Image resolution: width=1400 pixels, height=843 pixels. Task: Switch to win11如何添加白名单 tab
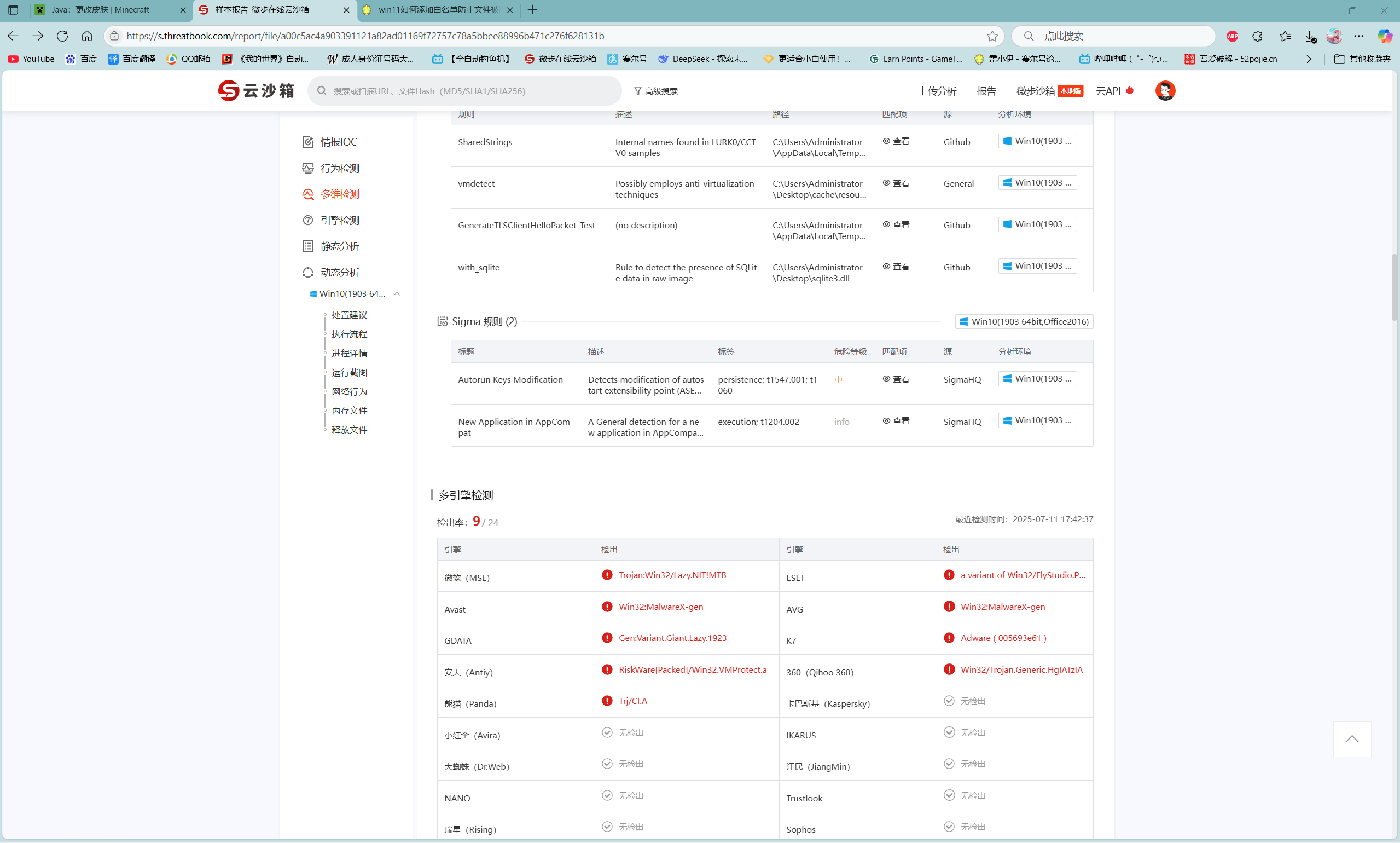click(438, 10)
